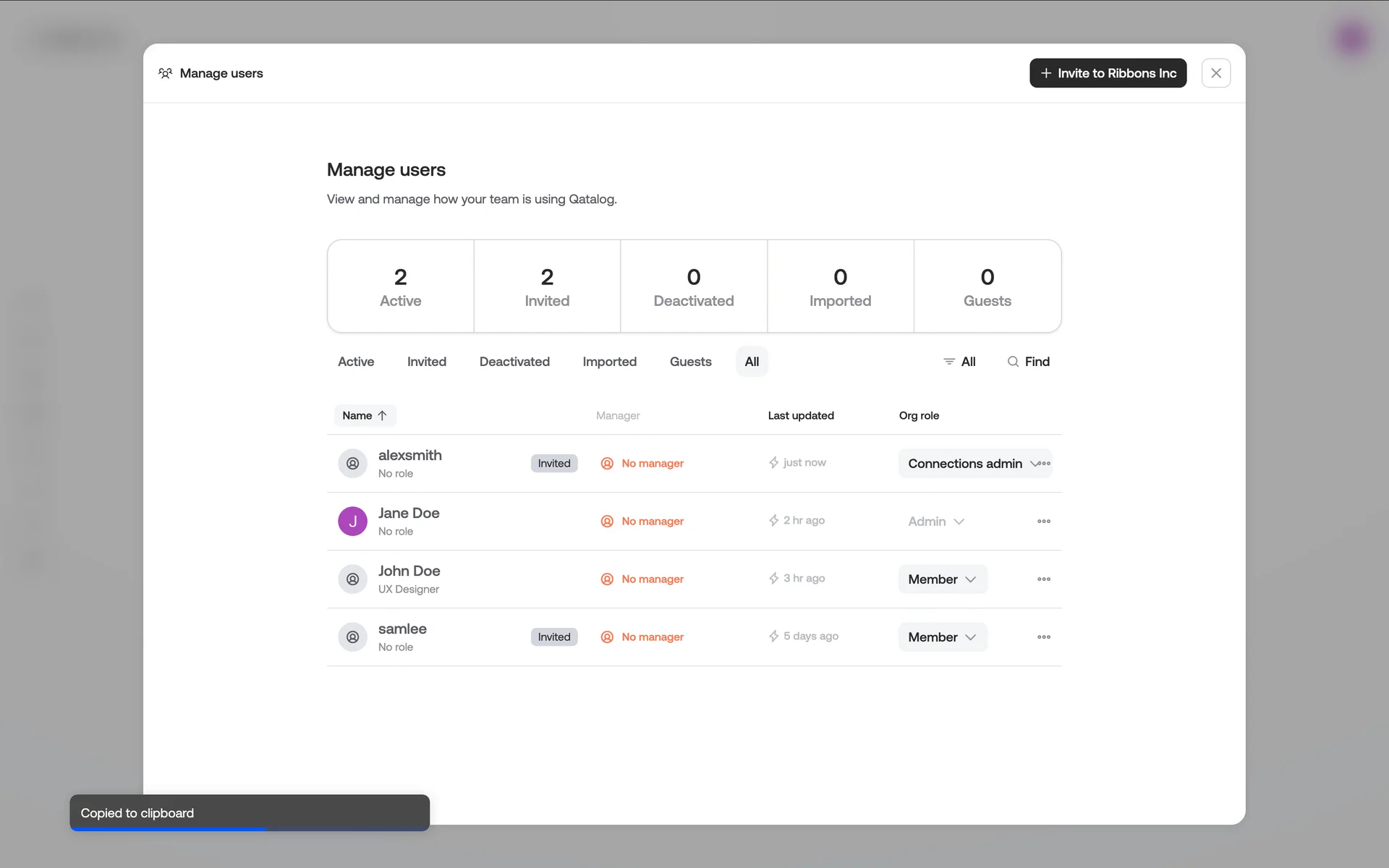This screenshot has height=868, width=1389.
Task: Expand Jane Doe's Admin role dropdown
Action: [x=936, y=522]
